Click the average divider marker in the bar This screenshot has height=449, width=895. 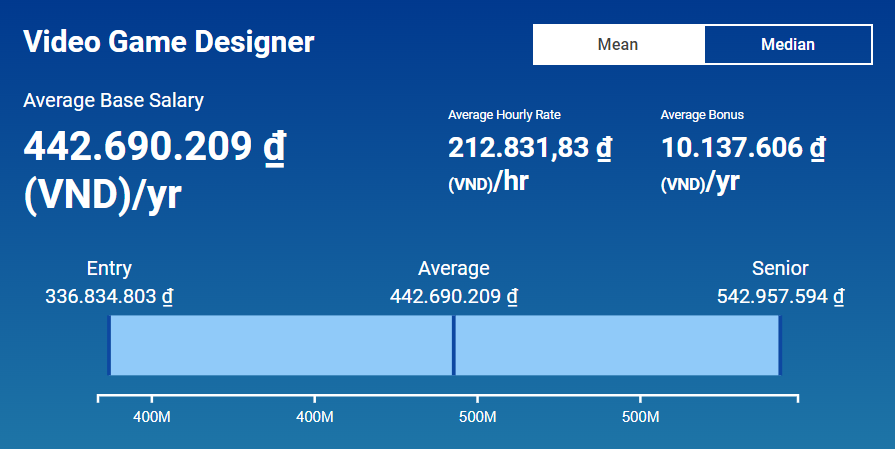[453, 345]
